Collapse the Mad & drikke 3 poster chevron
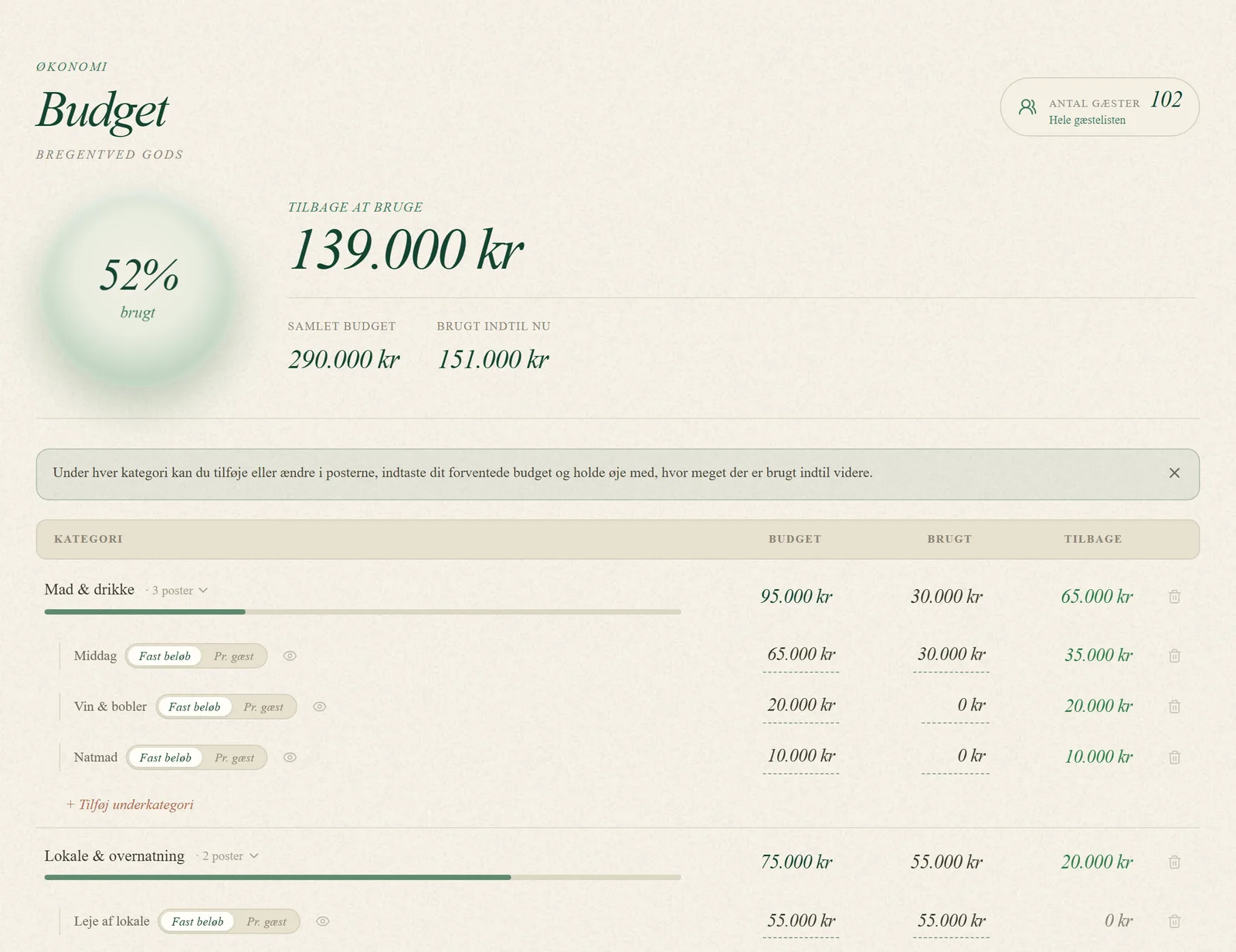The width and height of the screenshot is (1236, 952). coord(203,591)
